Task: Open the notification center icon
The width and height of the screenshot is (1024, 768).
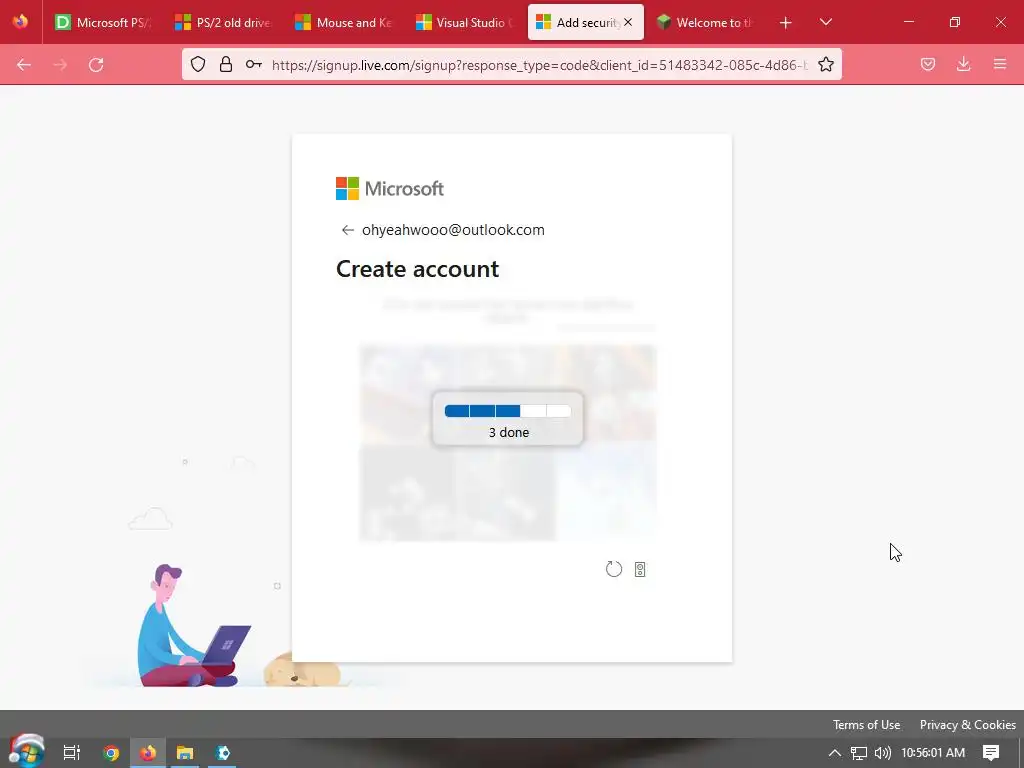Action: (x=991, y=753)
